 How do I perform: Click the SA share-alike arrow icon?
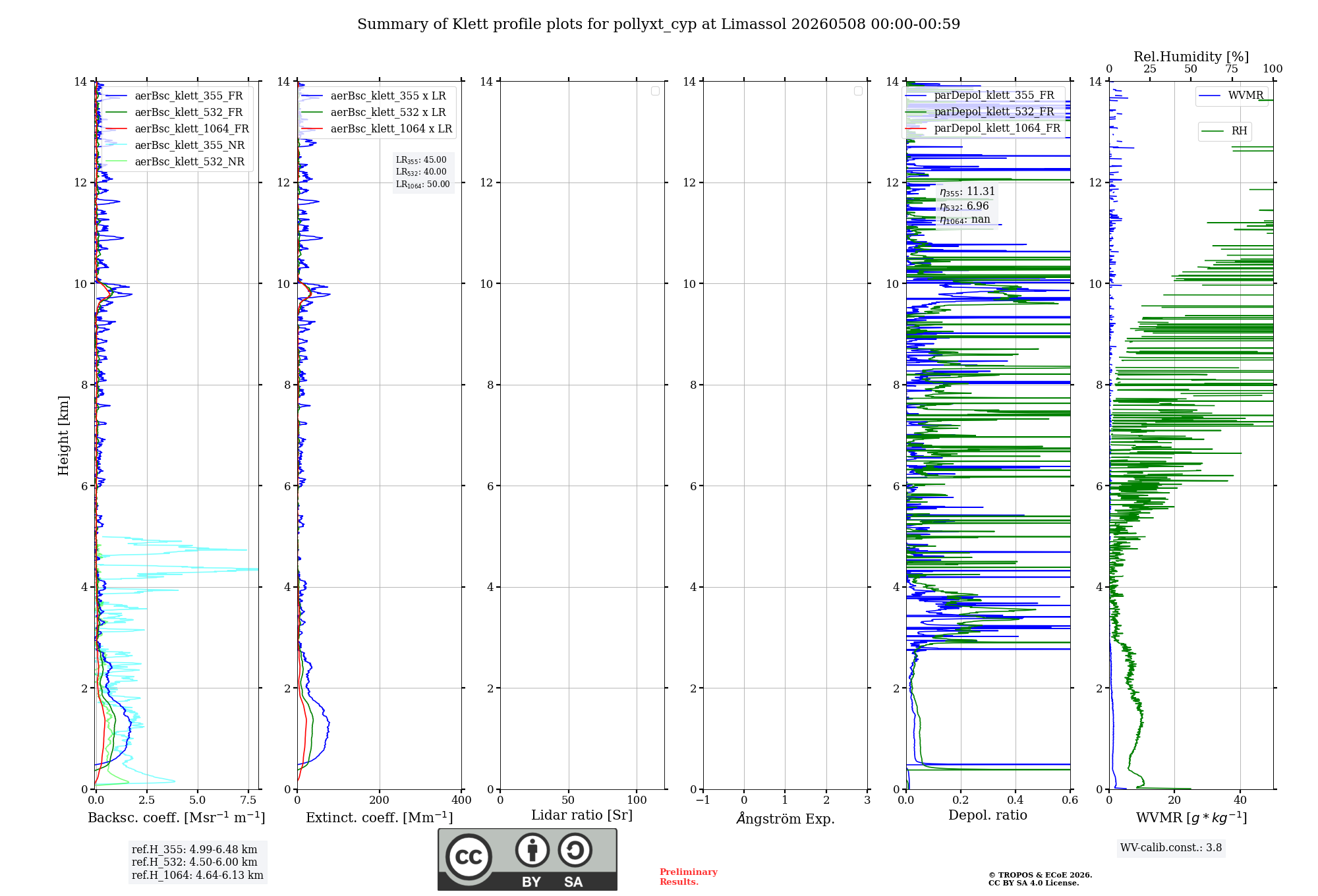575,850
